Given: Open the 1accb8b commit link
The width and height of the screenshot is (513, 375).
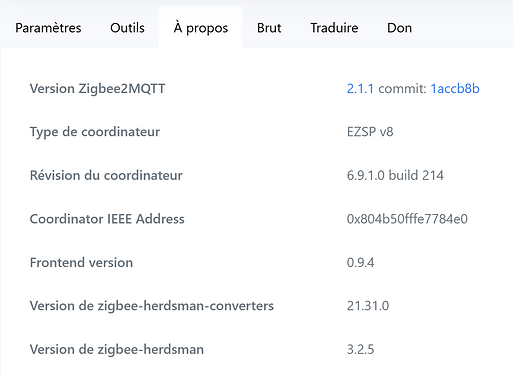Looking at the screenshot, I should coord(455,89).
